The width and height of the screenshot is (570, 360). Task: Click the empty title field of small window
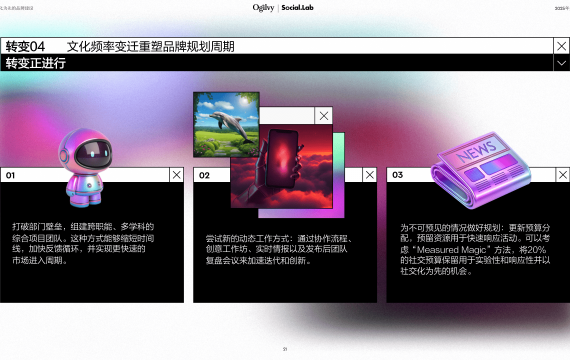287,116
